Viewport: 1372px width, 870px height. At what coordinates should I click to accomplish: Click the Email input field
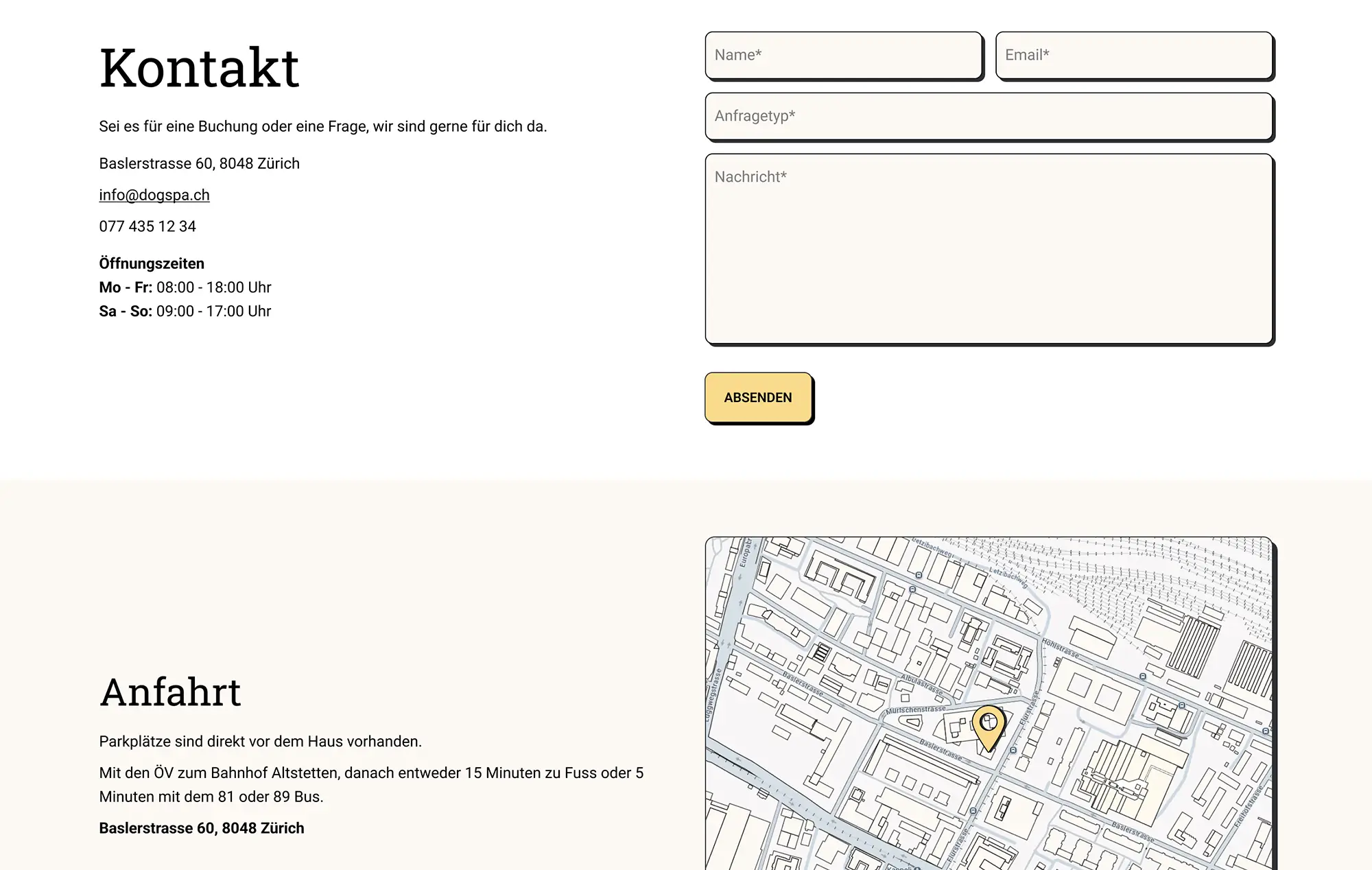[x=1134, y=56]
